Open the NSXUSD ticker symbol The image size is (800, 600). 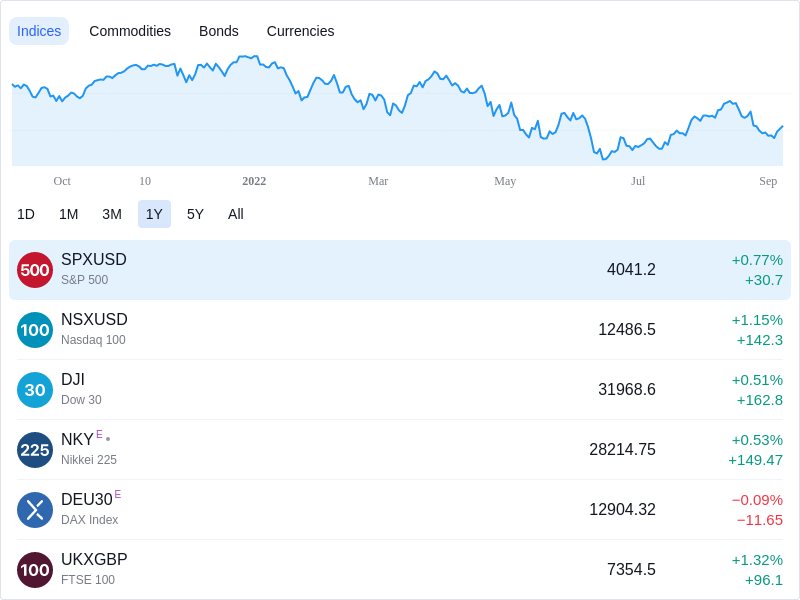(94, 319)
